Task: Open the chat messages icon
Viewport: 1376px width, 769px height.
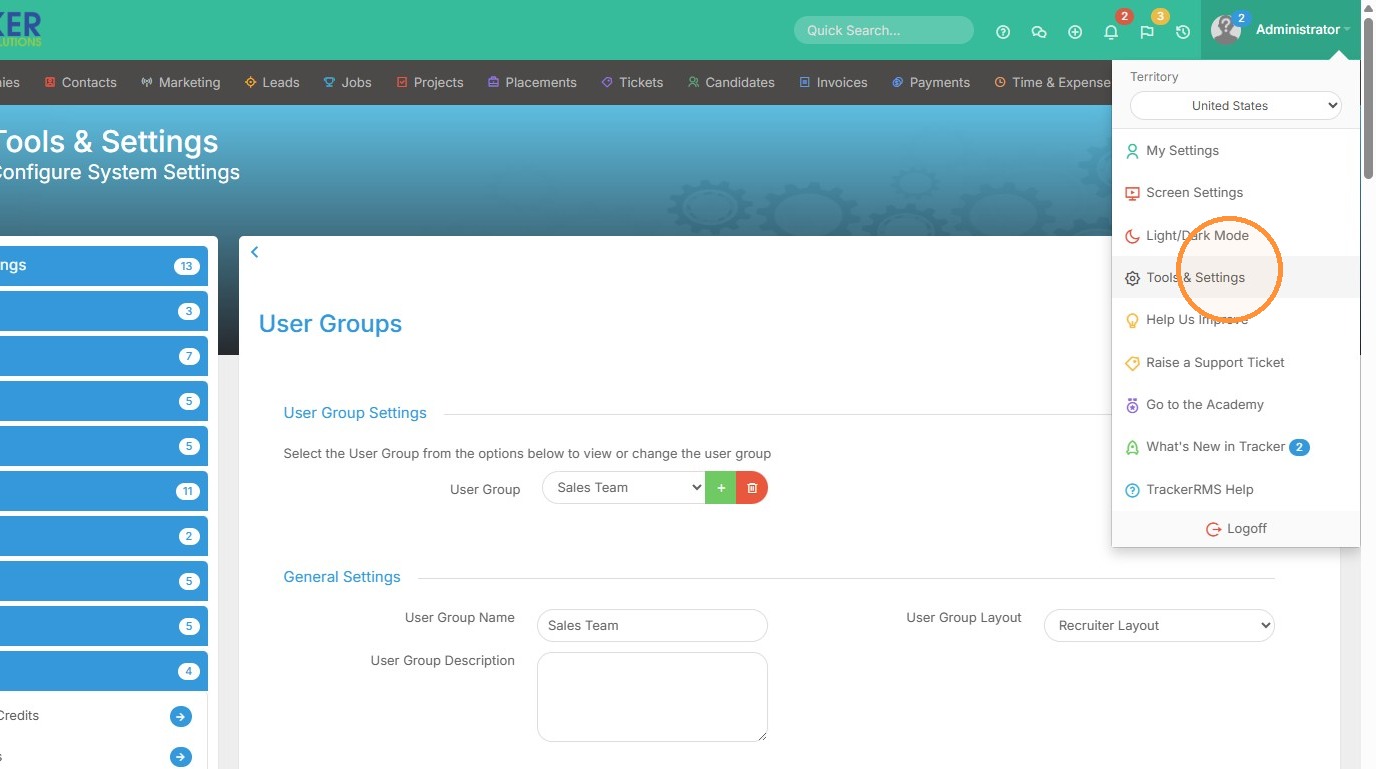Action: (x=1039, y=32)
